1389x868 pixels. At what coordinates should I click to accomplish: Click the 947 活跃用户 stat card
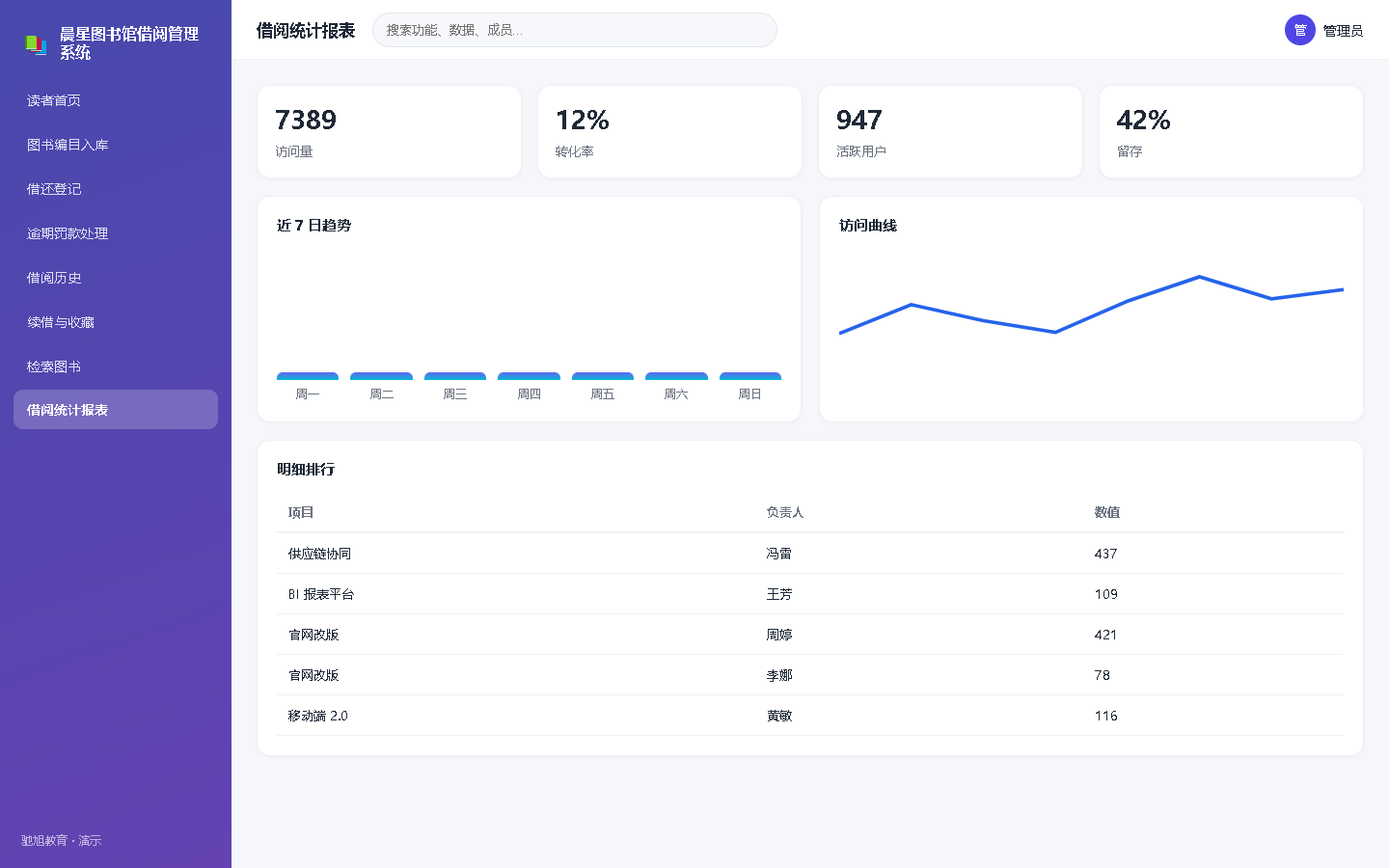click(x=950, y=132)
